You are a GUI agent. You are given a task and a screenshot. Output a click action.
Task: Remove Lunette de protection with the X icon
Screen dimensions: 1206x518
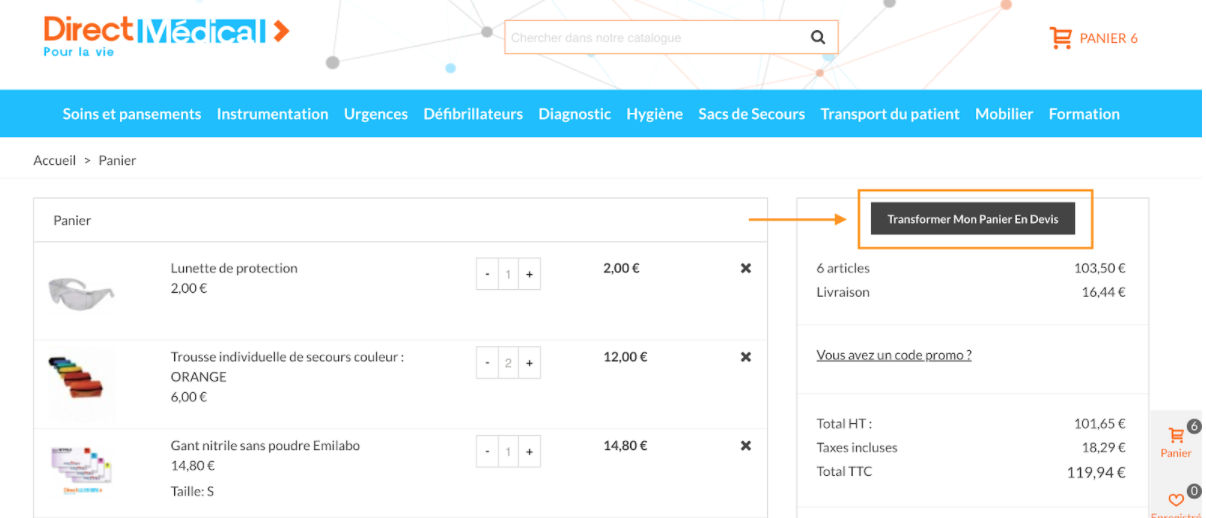coord(746,268)
